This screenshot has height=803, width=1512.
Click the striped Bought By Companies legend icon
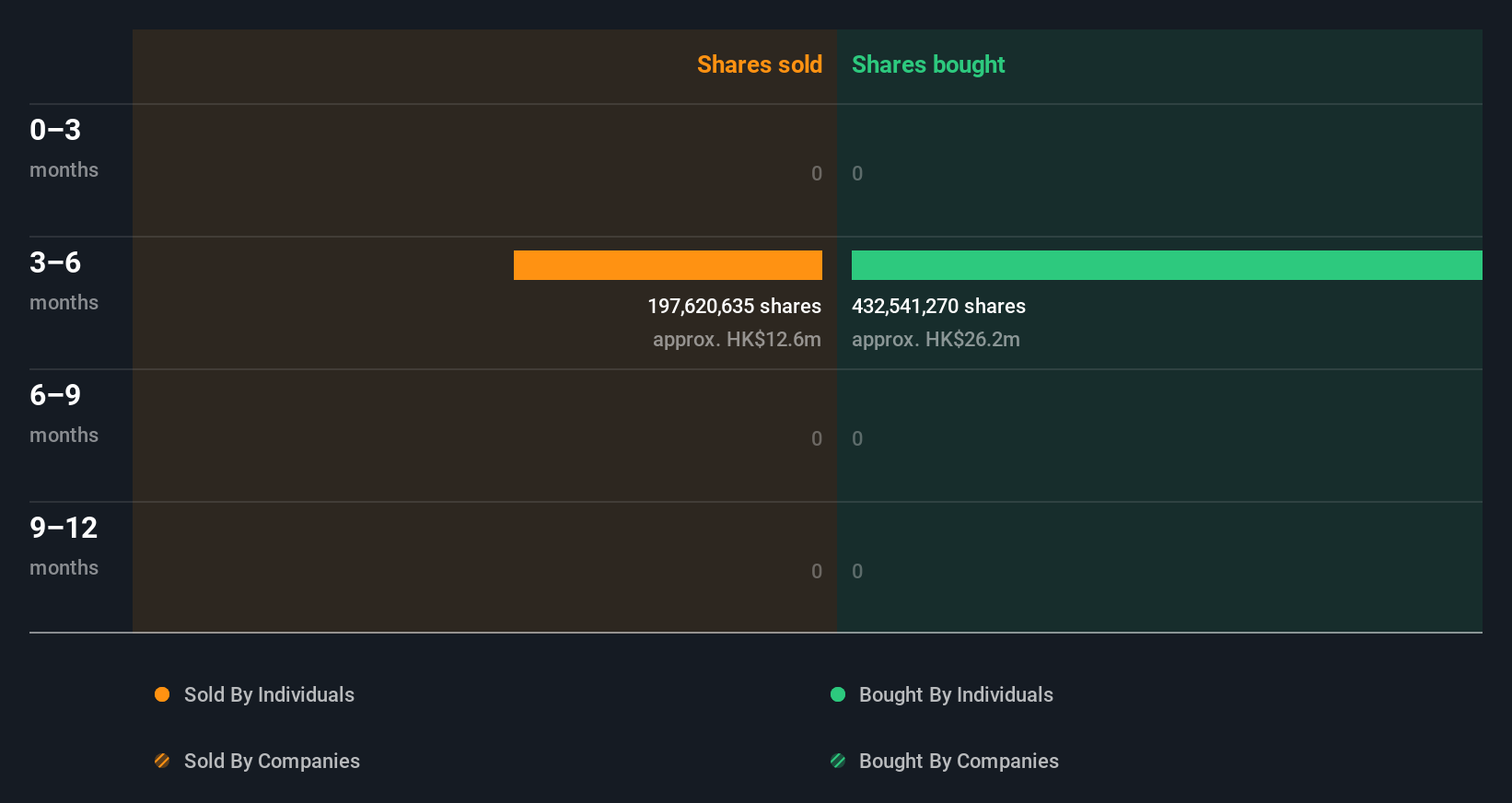coord(838,761)
